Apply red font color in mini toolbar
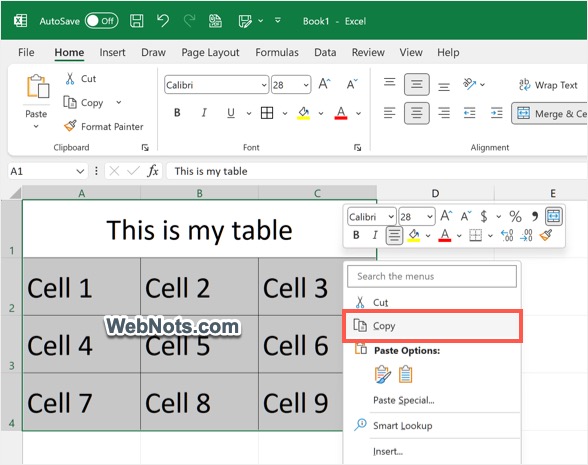Image resolution: width=588 pixels, height=465 pixels. (x=445, y=235)
